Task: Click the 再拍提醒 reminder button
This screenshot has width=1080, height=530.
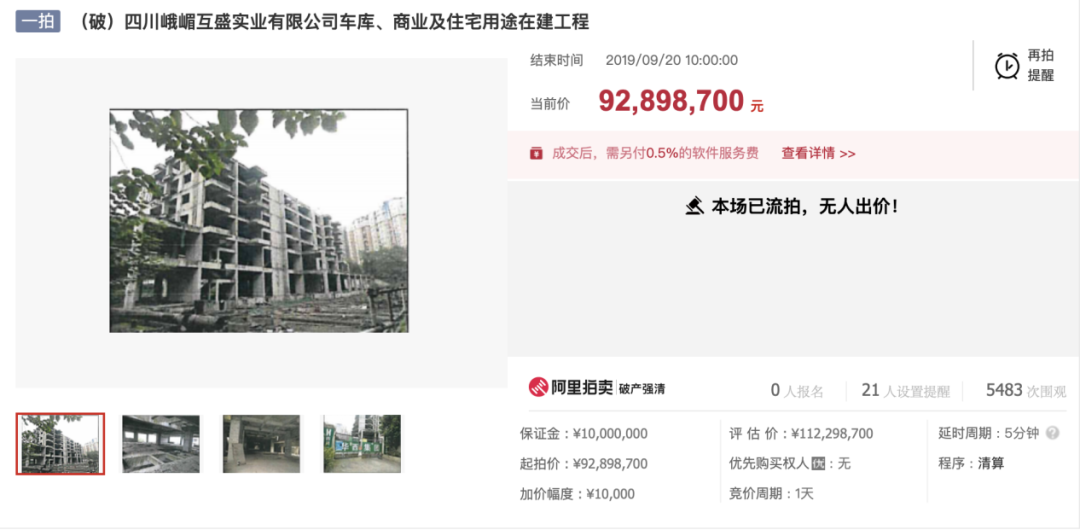Action: point(1024,66)
